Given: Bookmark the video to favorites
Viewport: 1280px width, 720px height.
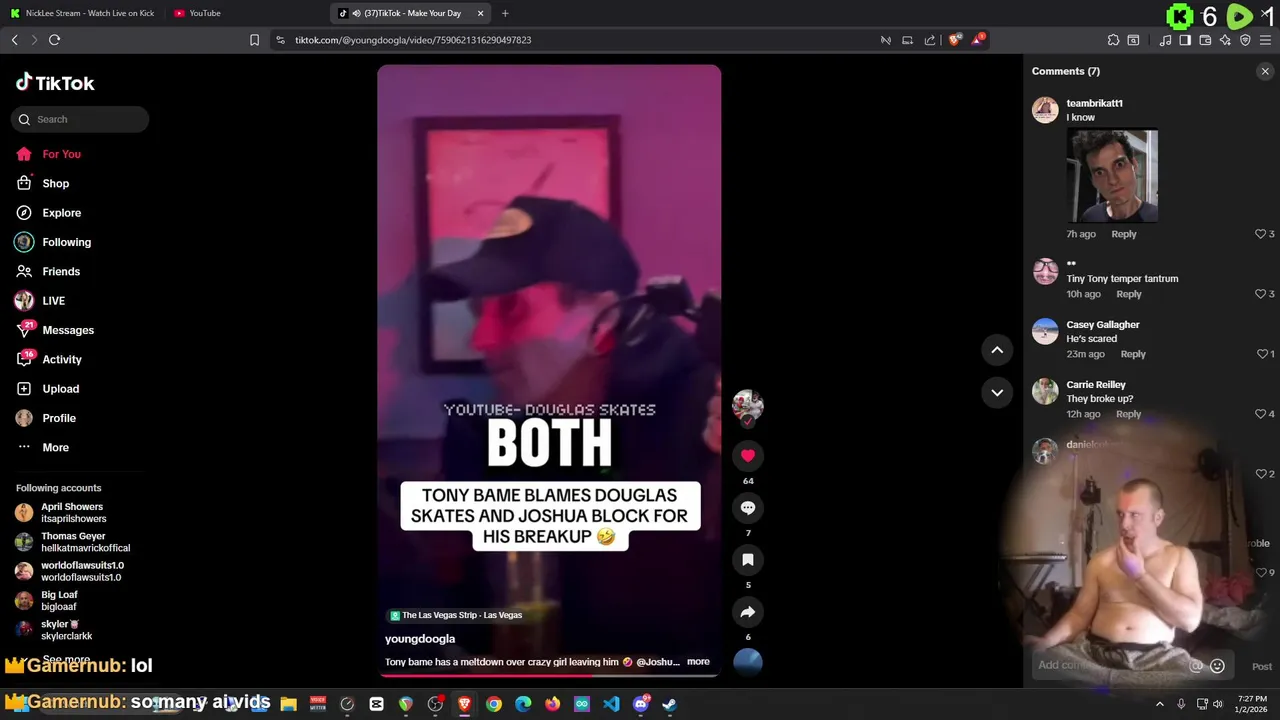Looking at the screenshot, I should pyautogui.click(x=748, y=560).
